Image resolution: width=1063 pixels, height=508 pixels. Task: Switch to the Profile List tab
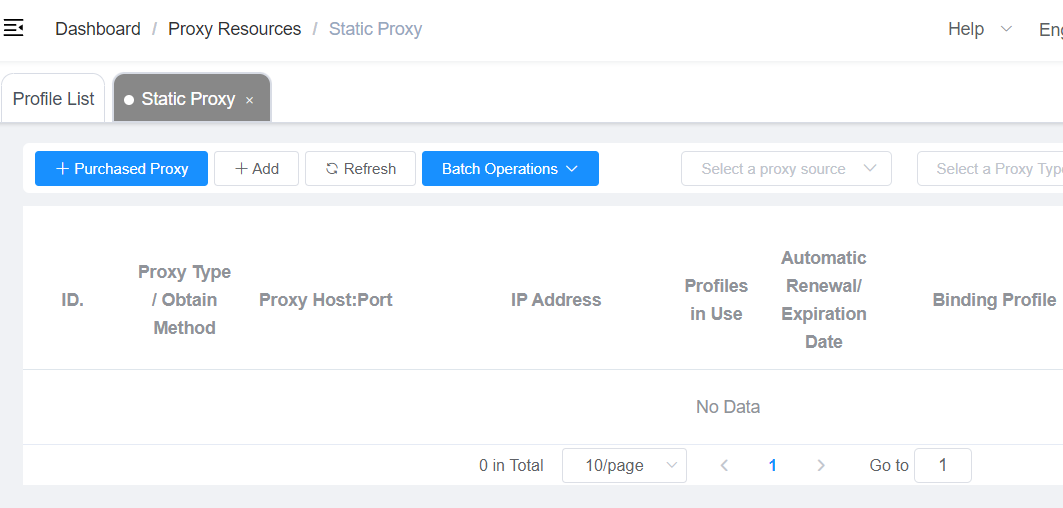53,99
